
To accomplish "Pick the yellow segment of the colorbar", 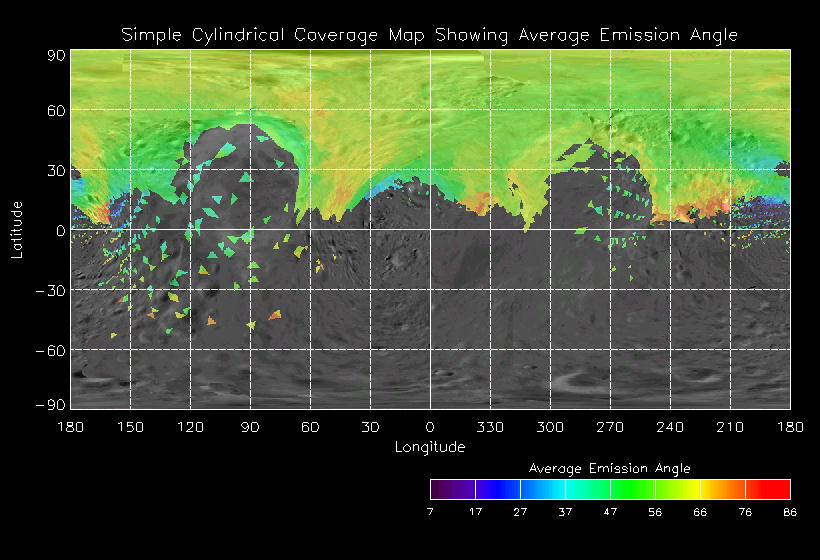I will click(x=685, y=489).
